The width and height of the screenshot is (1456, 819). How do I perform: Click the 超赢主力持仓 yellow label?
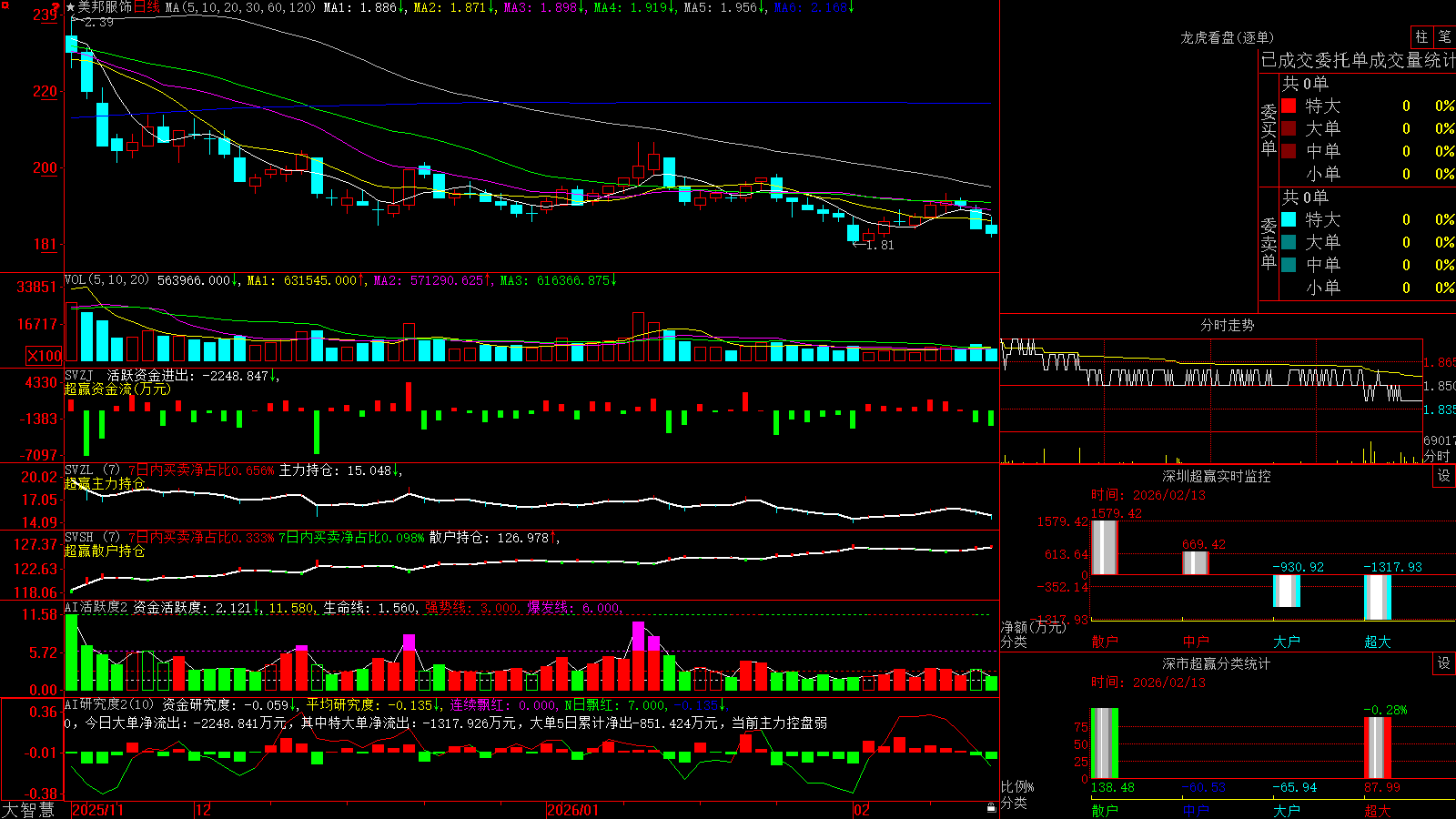point(105,483)
